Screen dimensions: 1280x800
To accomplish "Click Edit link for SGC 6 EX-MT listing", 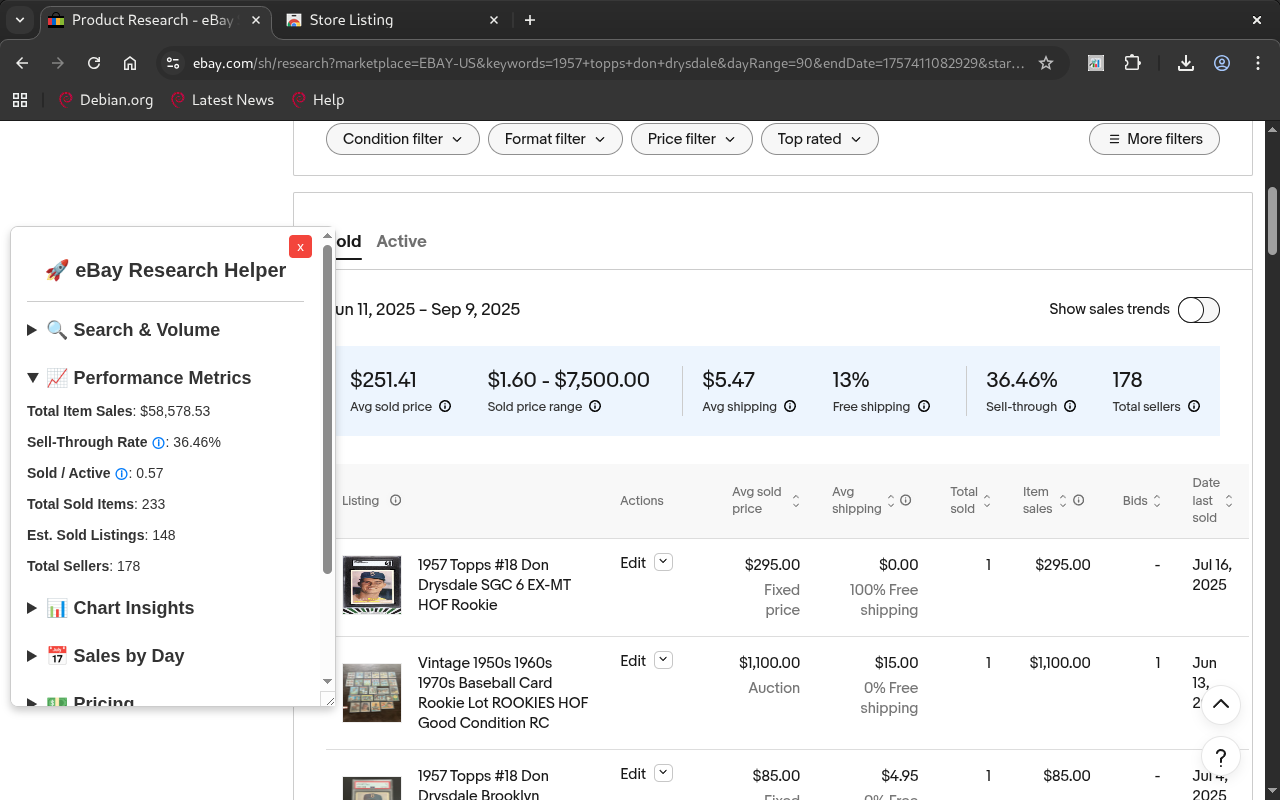I will 633,563.
